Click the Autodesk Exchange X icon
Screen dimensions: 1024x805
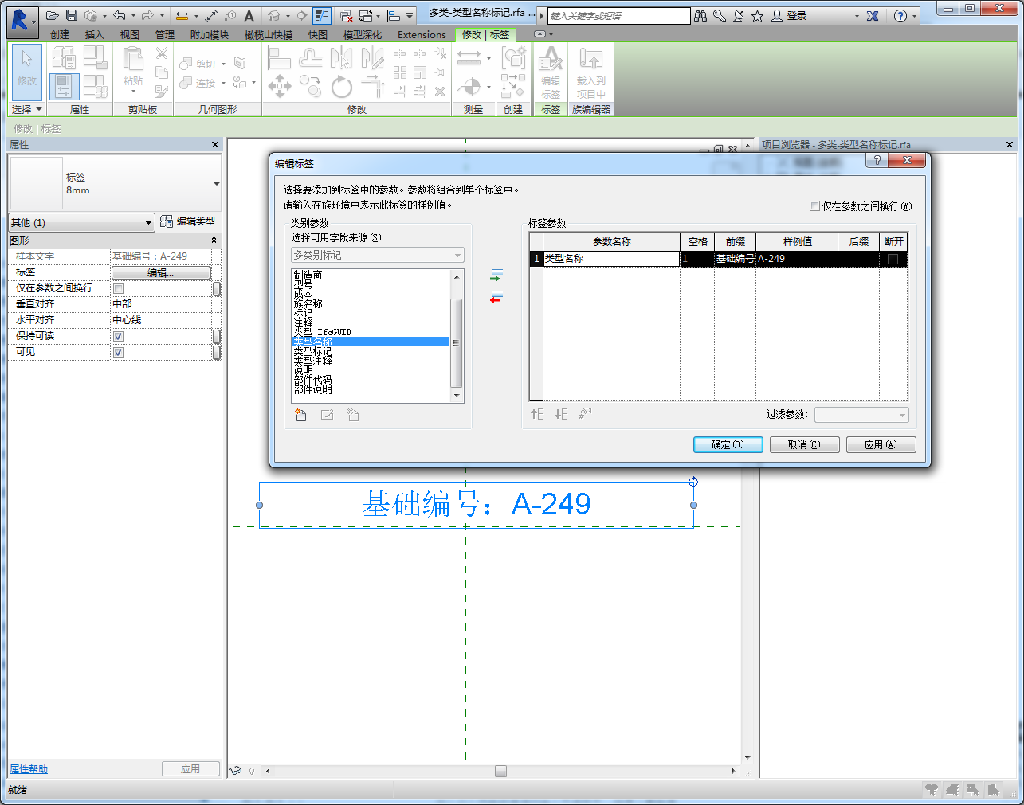872,16
